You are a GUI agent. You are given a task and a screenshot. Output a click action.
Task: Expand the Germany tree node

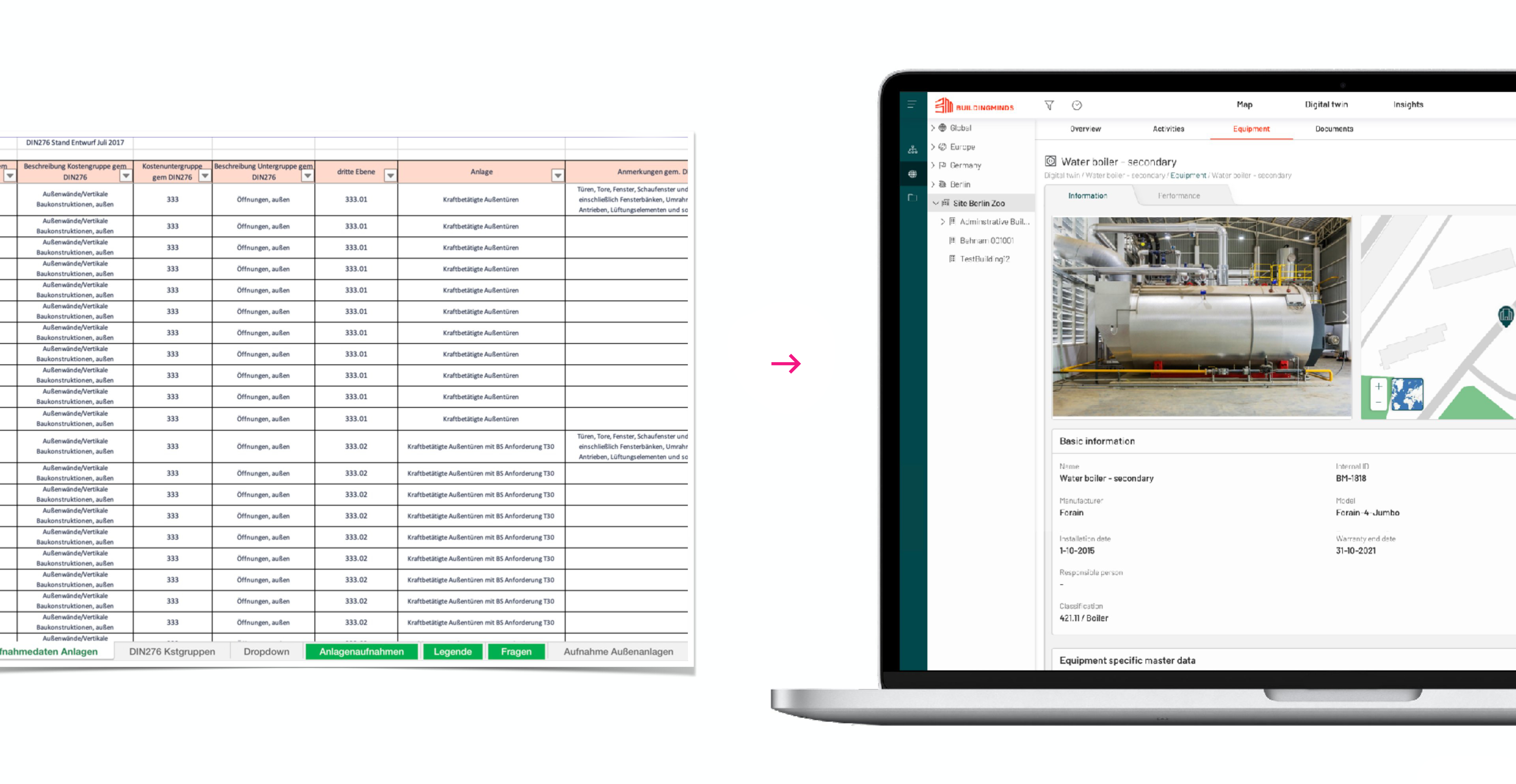click(x=933, y=165)
